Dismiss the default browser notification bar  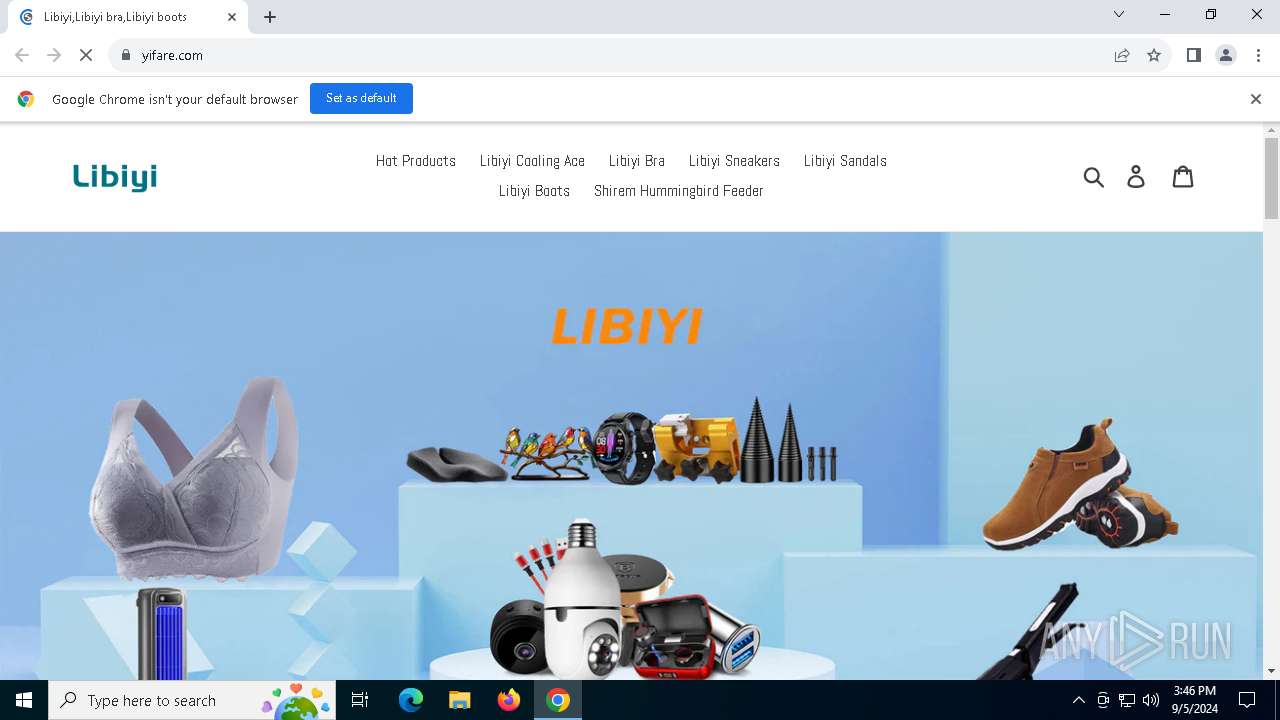click(x=1256, y=99)
